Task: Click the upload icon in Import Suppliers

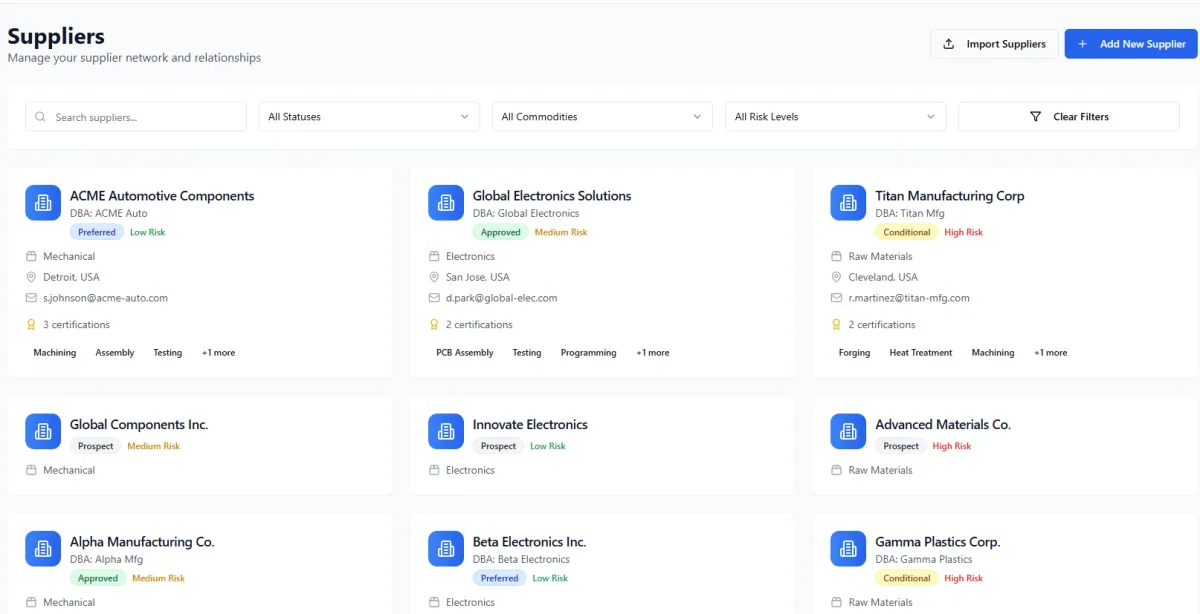Action: pos(949,44)
